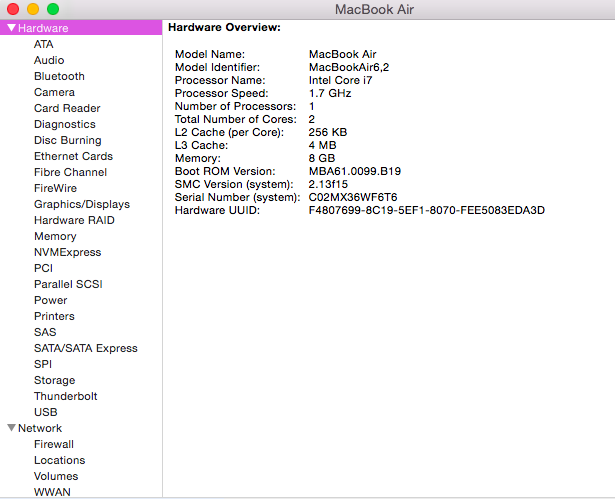Open the Audio hardware section

coord(49,60)
